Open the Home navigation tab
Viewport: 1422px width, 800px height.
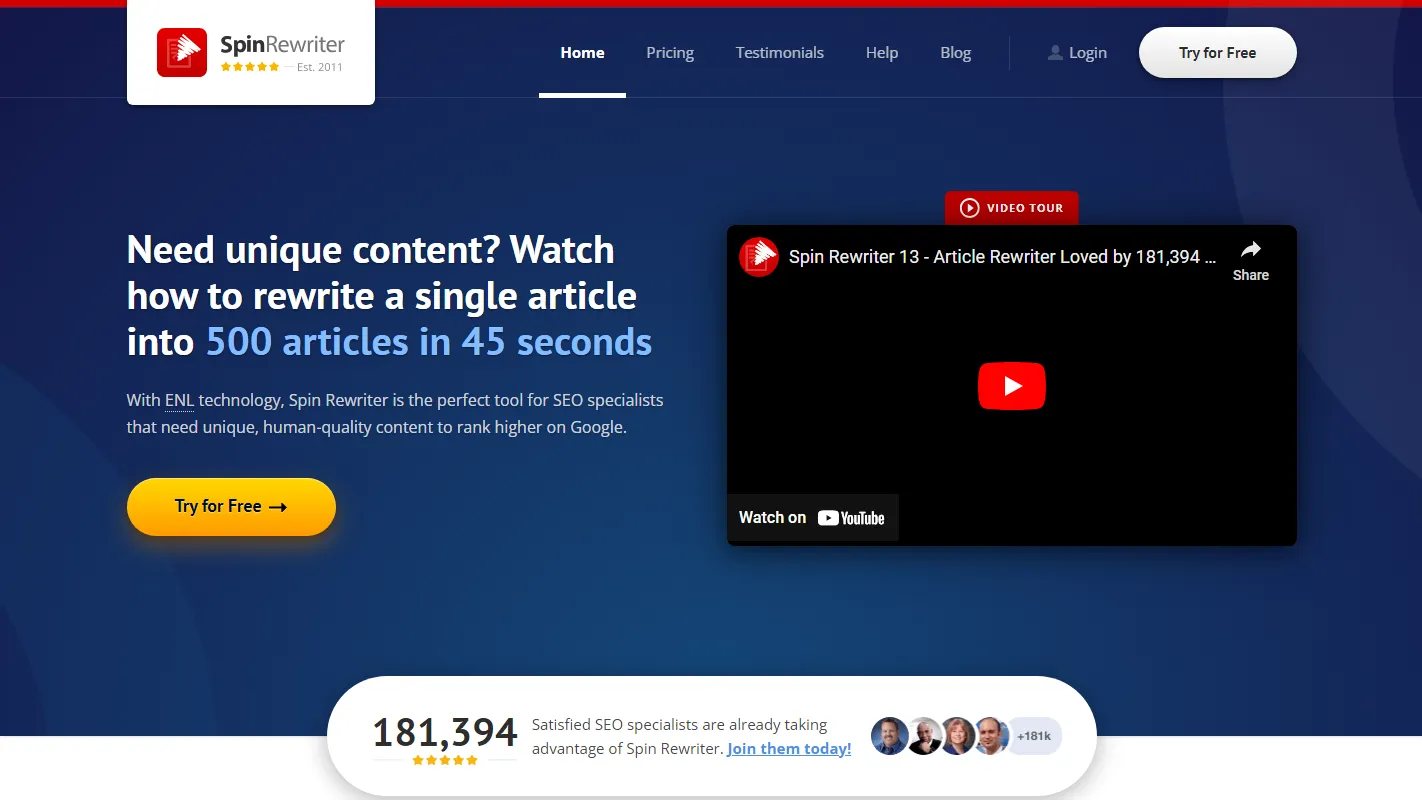click(x=582, y=53)
